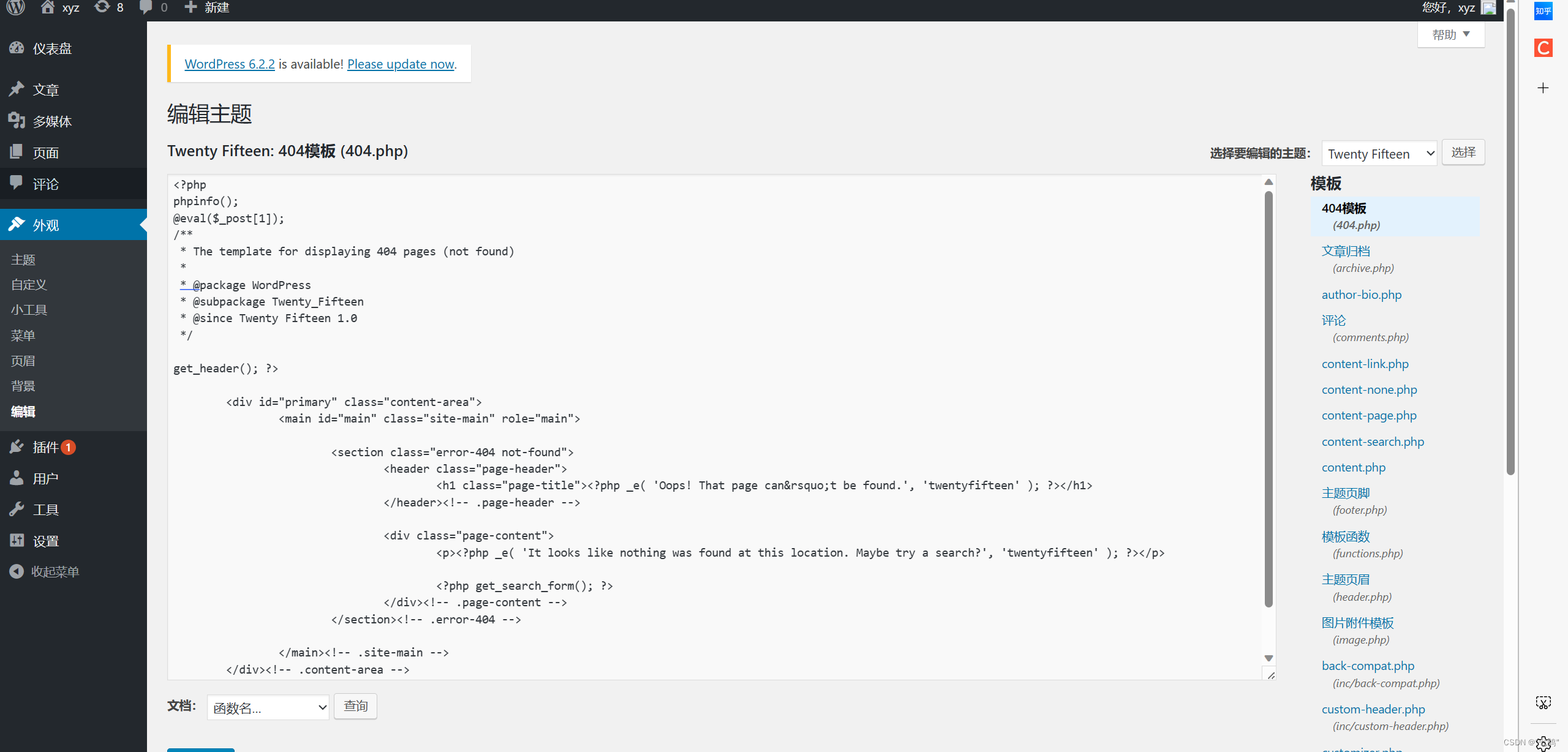
Task: Switch to the 外观 menu
Action: pyautogui.click(x=44, y=224)
